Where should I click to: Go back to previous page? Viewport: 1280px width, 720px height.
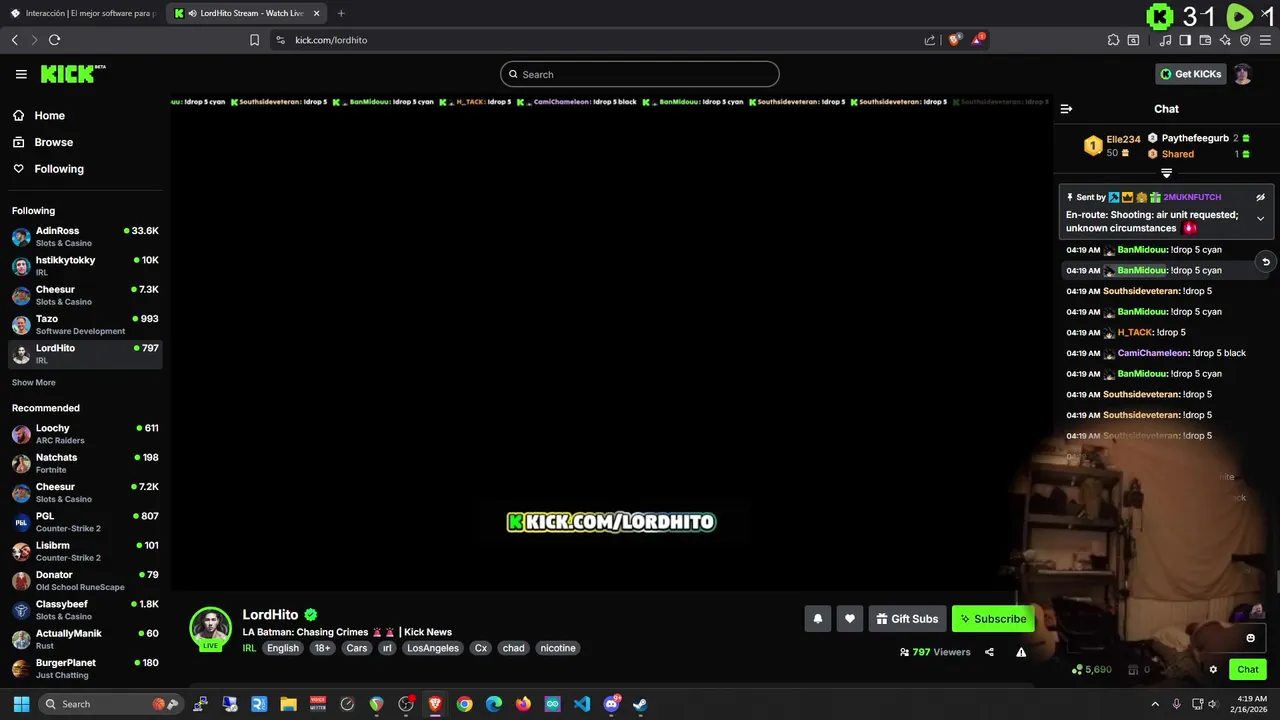pos(14,40)
